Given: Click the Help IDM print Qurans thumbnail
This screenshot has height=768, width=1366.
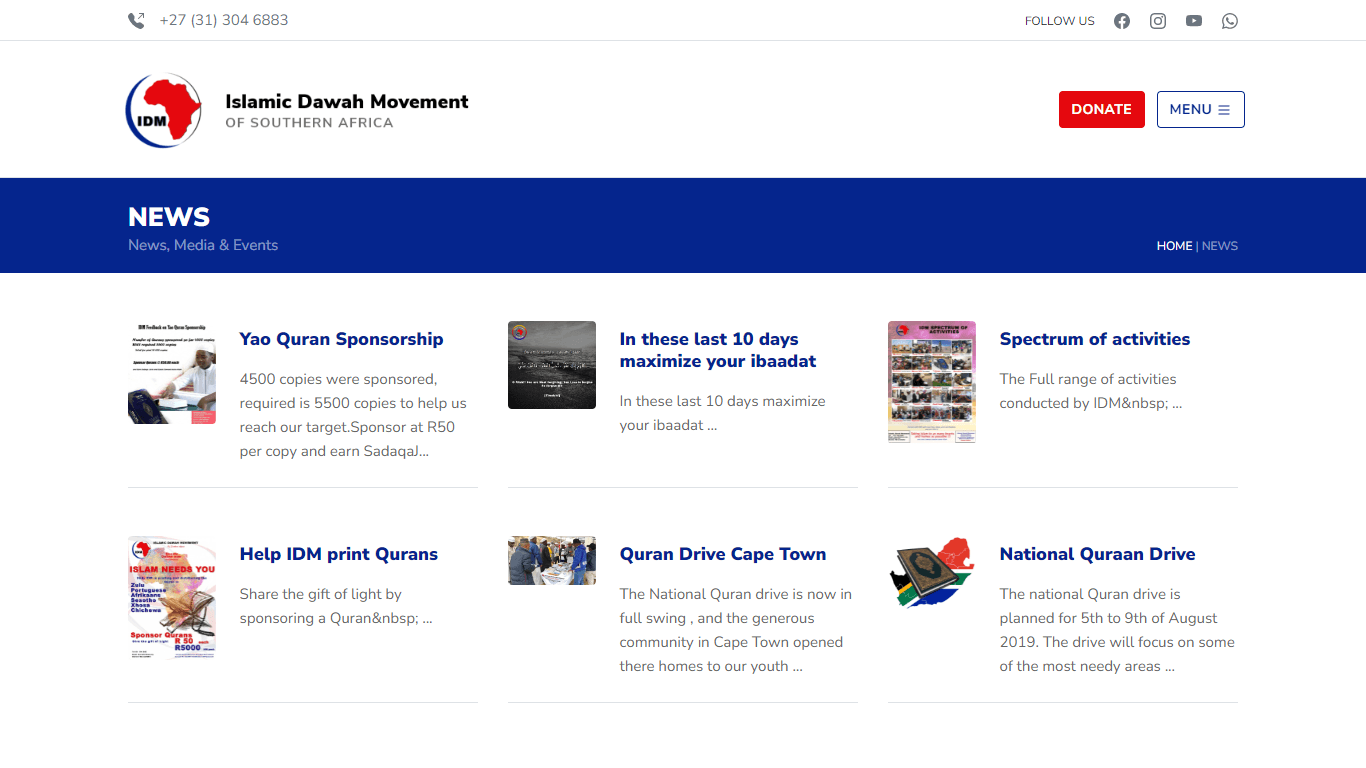Looking at the screenshot, I should pyautogui.click(x=172, y=598).
